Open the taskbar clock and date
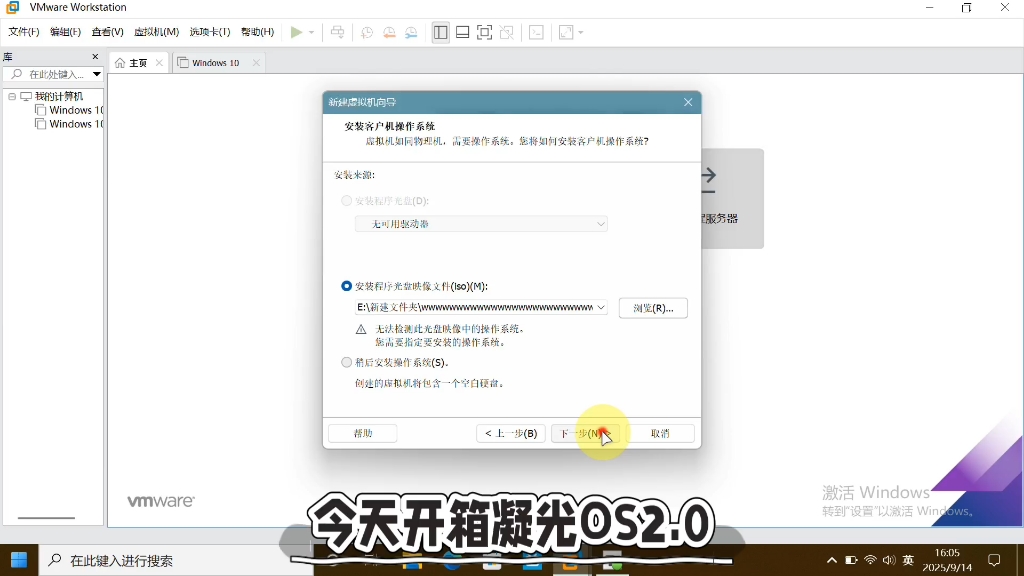The height and width of the screenshot is (576, 1024). click(x=947, y=560)
